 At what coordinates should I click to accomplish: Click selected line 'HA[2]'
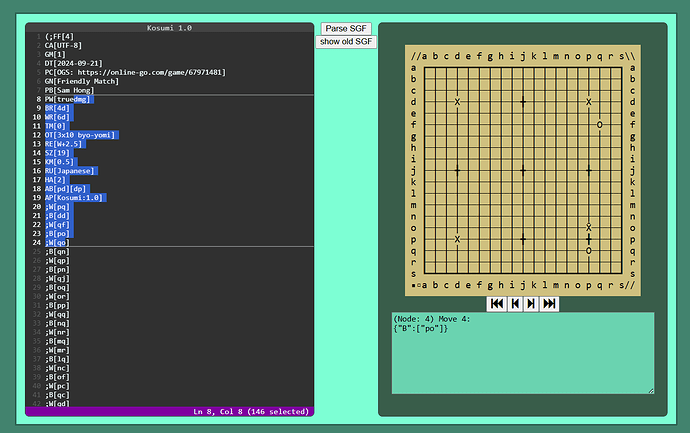click(x=55, y=180)
